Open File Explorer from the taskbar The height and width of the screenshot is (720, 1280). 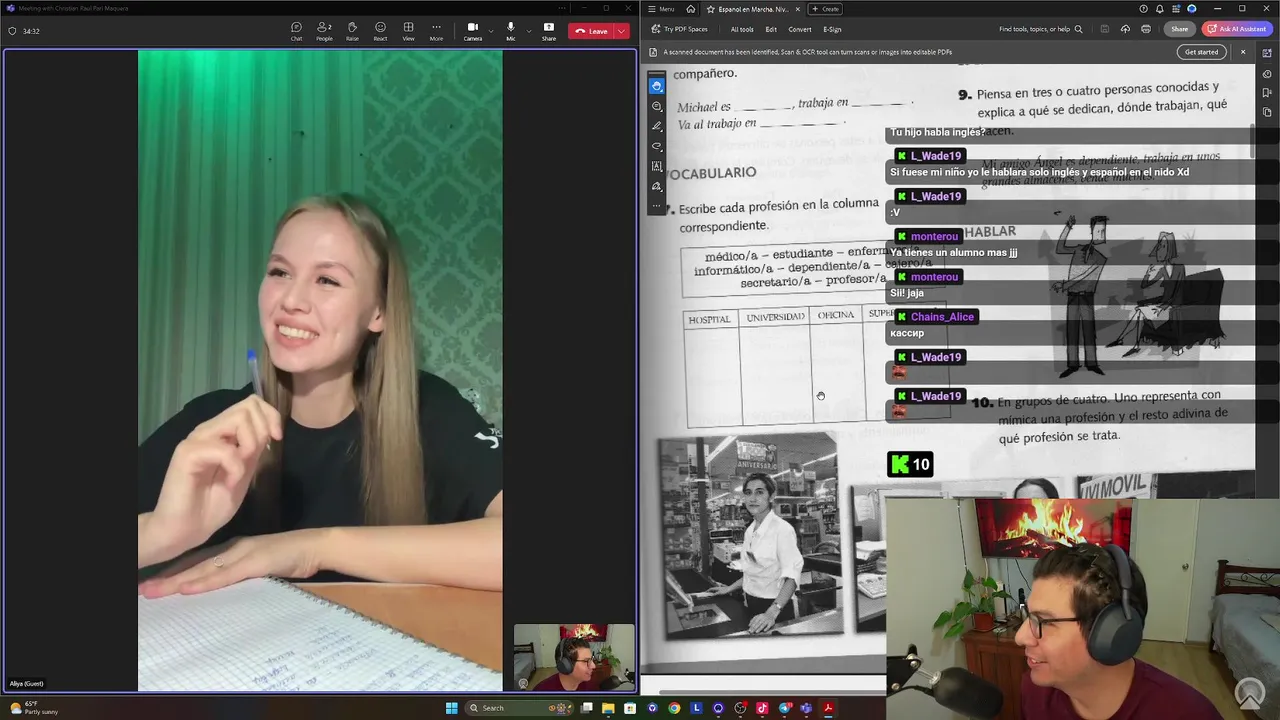608,708
